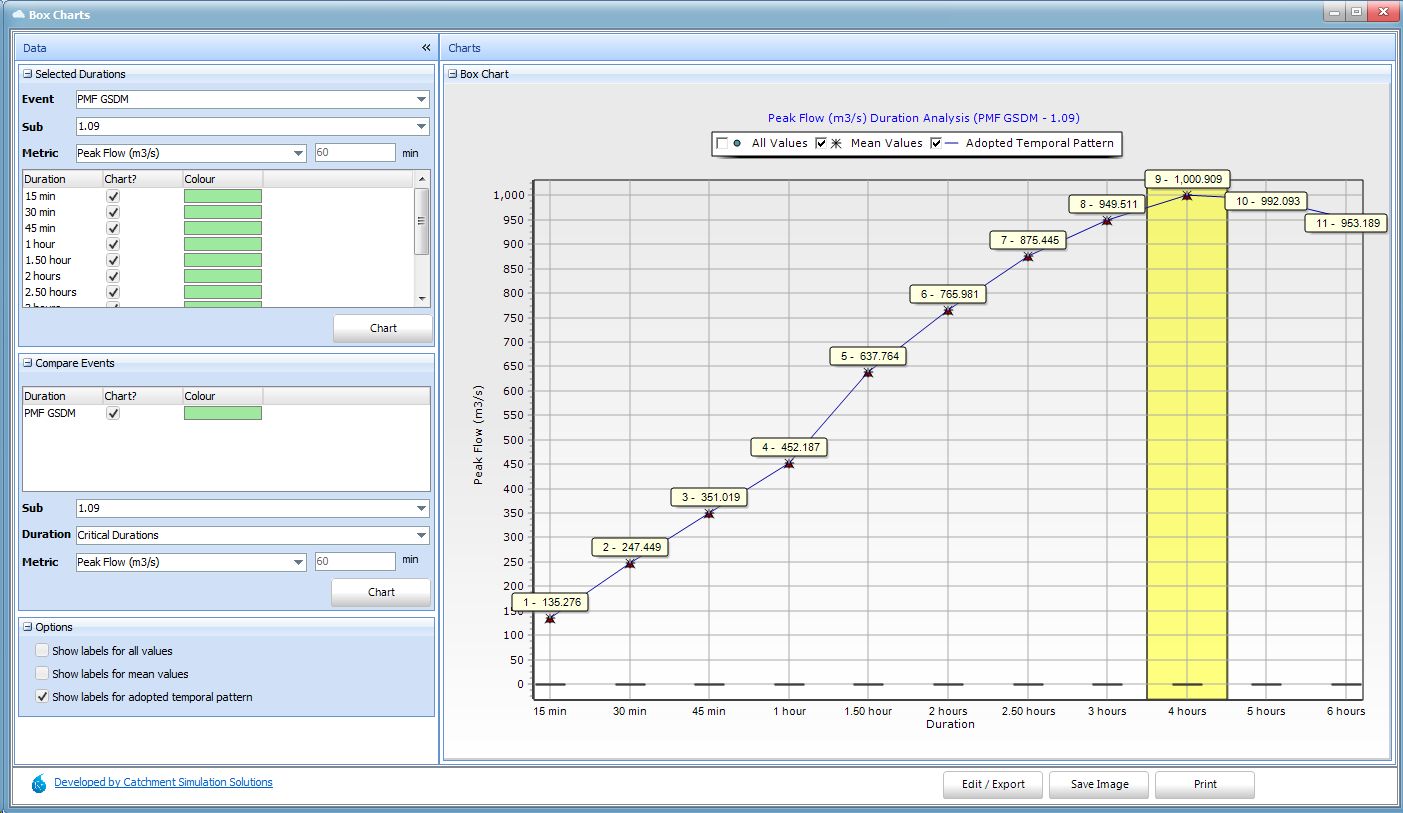Collapse the Compare Events section icon
The width and height of the screenshot is (1403, 813).
(28, 363)
